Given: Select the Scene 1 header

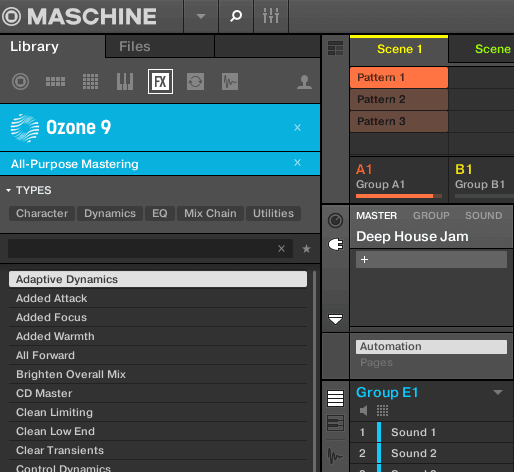Looking at the screenshot, I should (399, 49).
